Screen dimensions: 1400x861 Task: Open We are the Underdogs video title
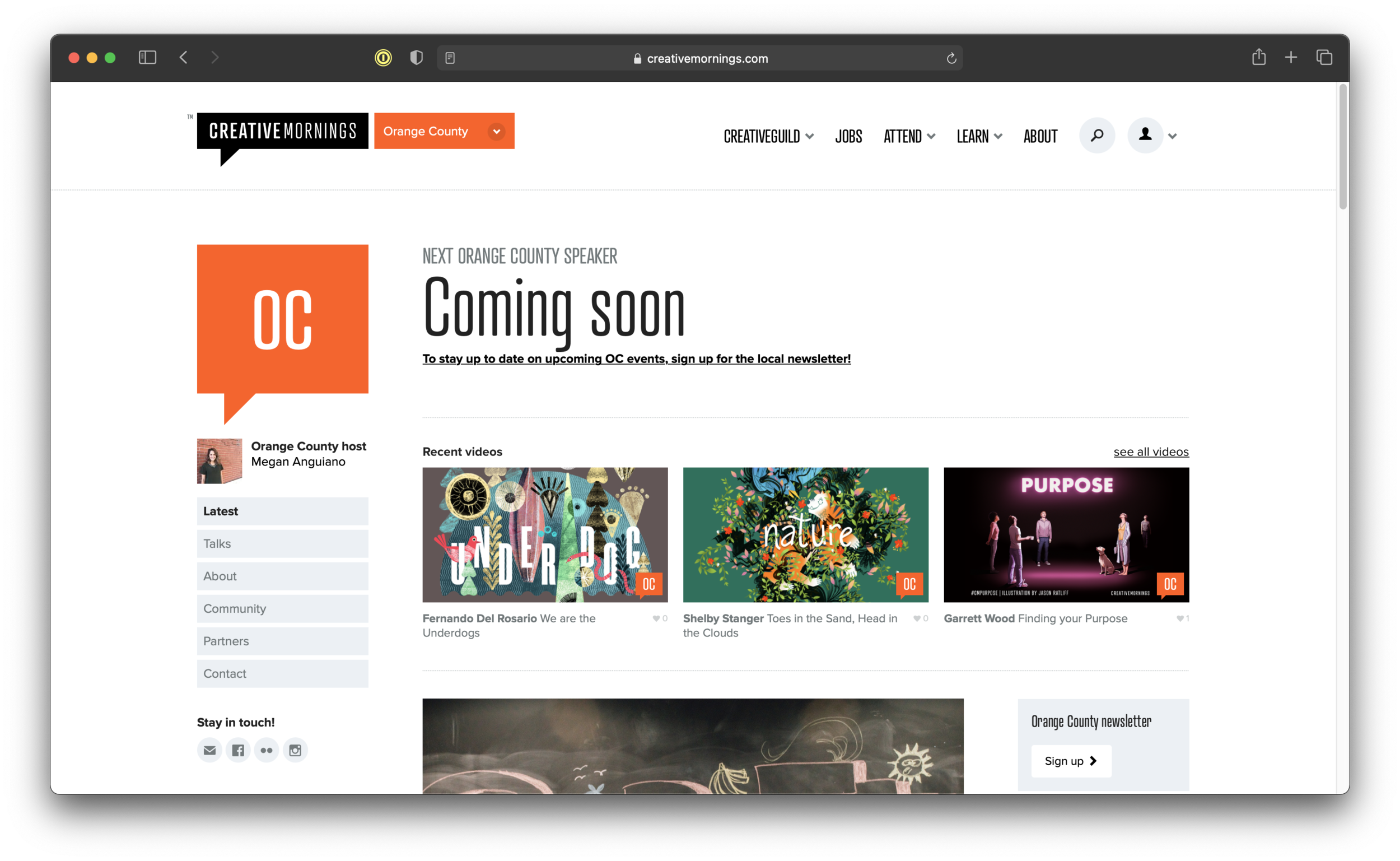pos(509,625)
